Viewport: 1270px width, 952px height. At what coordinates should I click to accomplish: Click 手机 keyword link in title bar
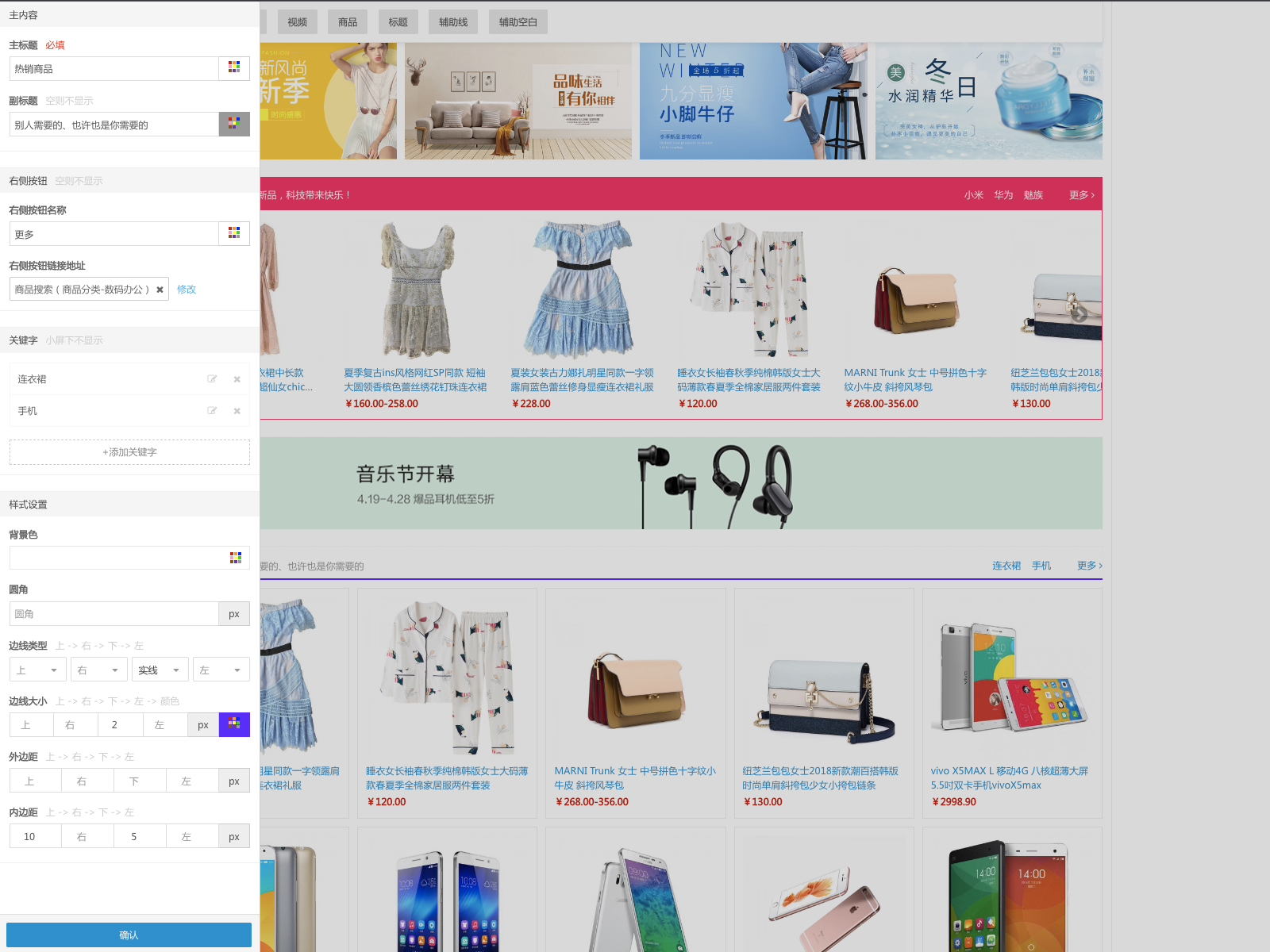point(1041,566)
